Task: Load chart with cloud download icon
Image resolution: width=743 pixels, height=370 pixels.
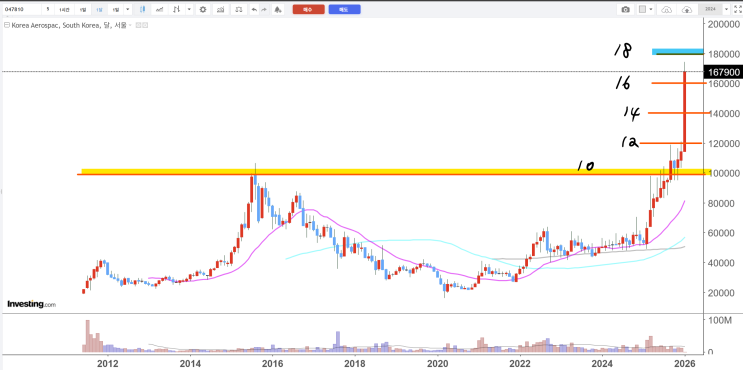Action: [667, 9]
